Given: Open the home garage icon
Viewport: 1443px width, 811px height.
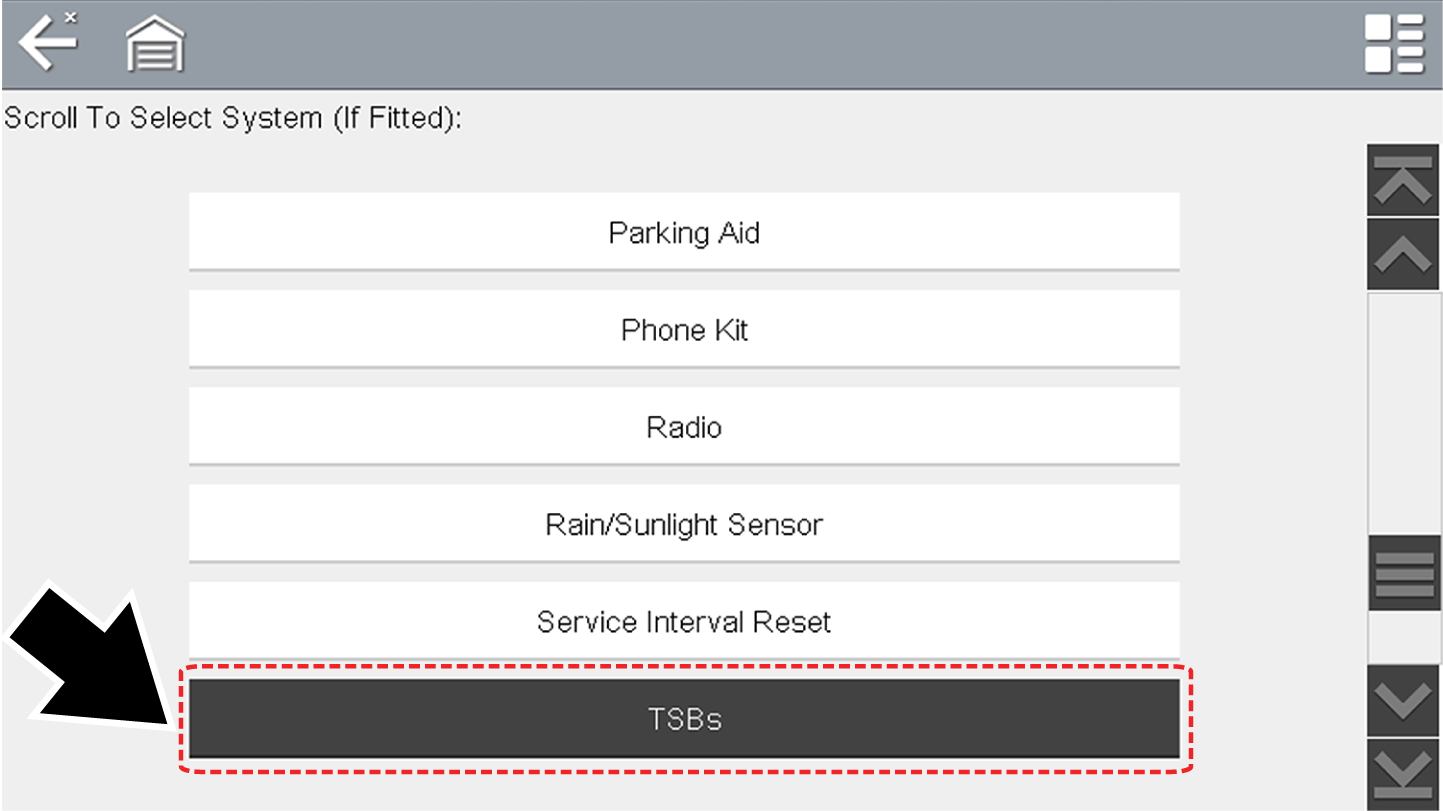Looking at the screenshot, I should (x=155, y=46).
